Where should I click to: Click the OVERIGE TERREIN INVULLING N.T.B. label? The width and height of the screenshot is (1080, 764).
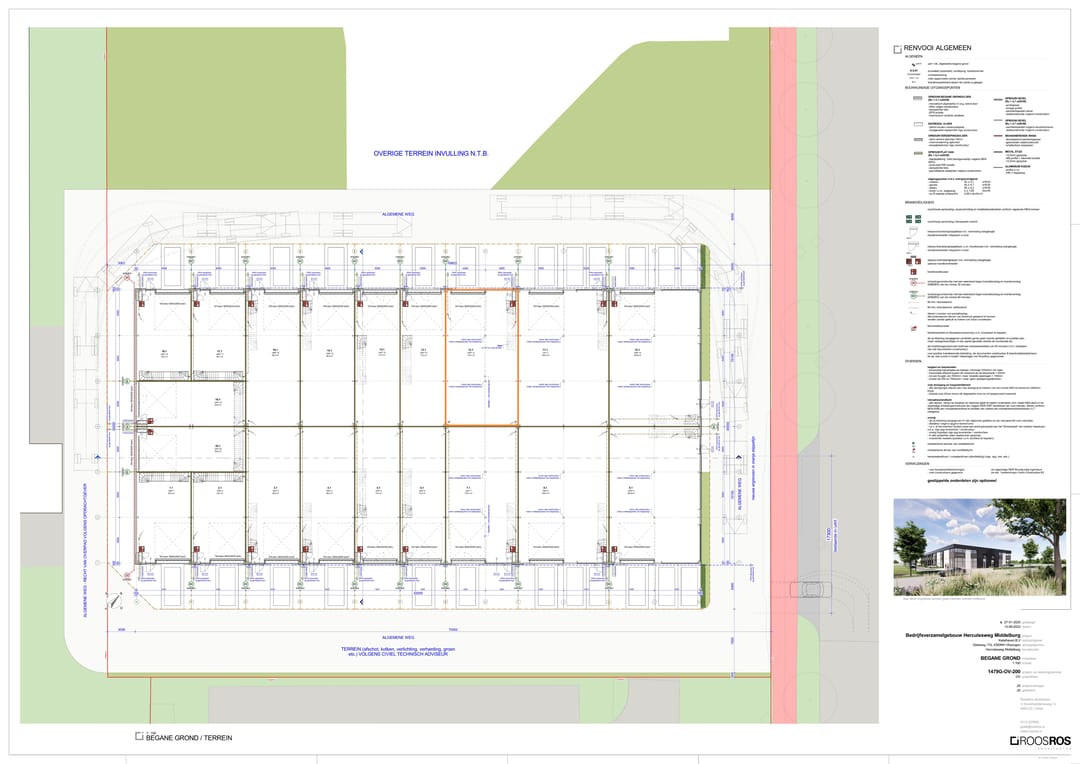pos(436,154)
